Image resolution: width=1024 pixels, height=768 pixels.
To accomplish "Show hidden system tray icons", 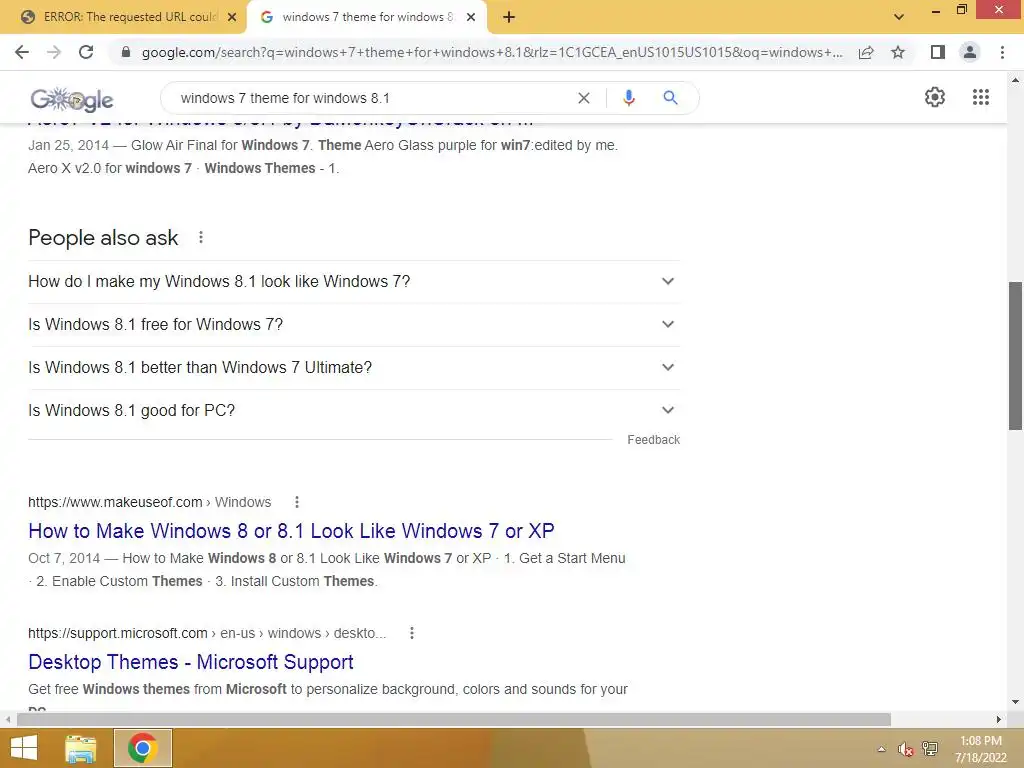I will pyautogui.click(x=881, y=749).
